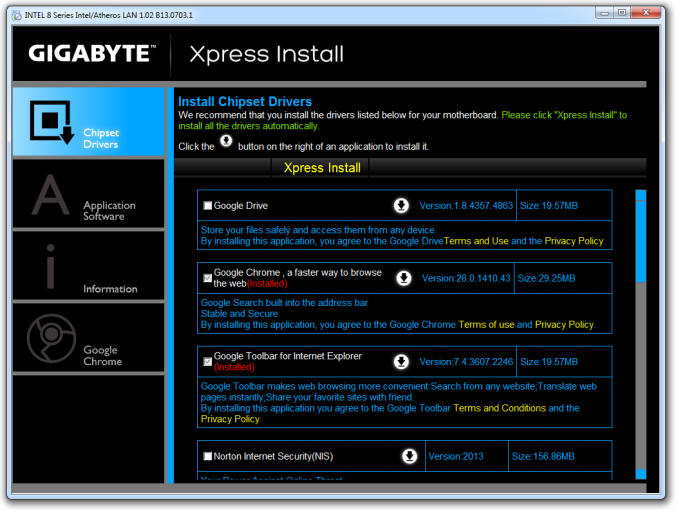678x511 pixels.
Task: Click the letter i information icon
Action: tap(51, 266)
